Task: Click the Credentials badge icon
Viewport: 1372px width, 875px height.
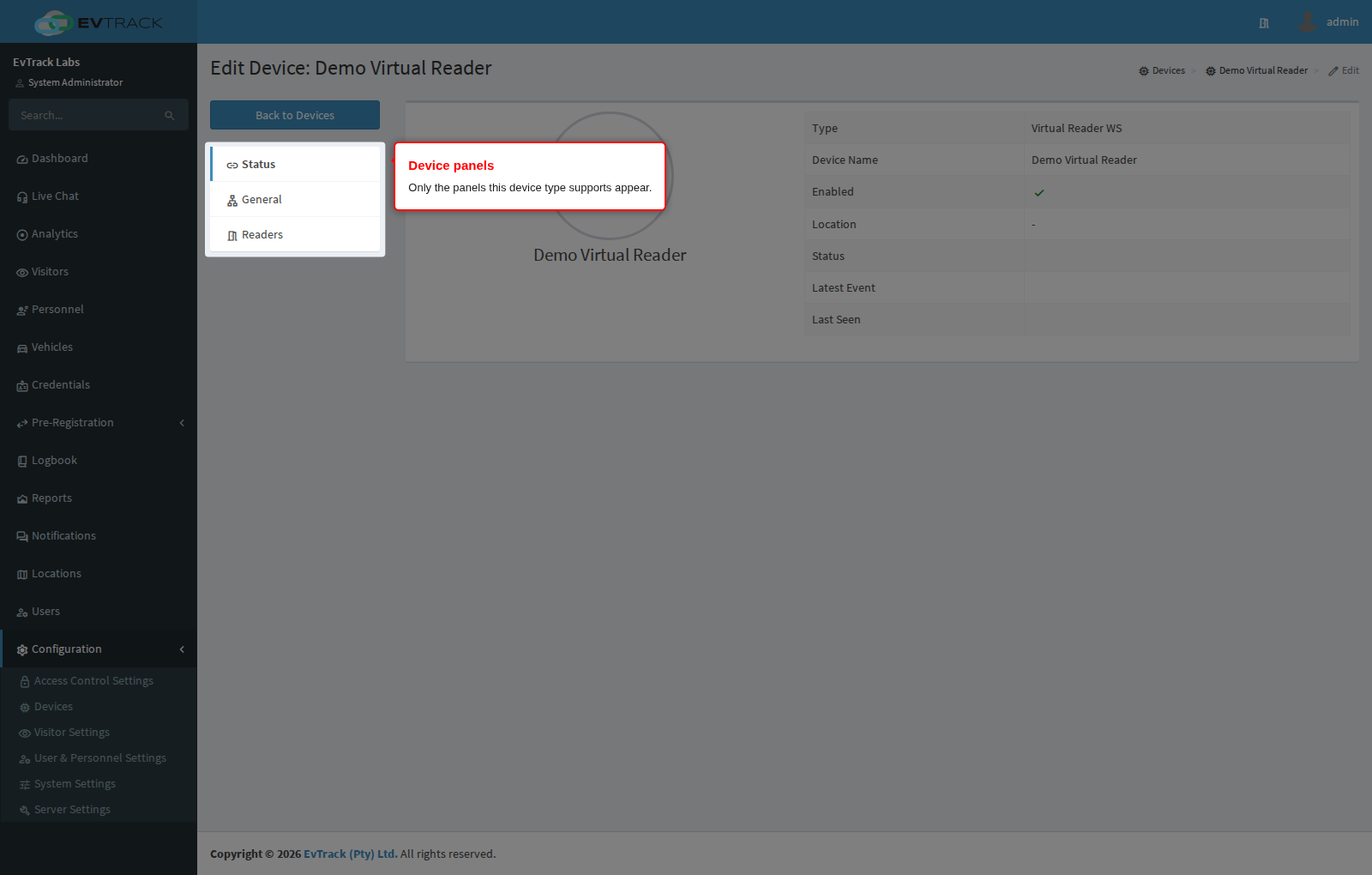Action: pyautogui.click(x=22, y=386)
